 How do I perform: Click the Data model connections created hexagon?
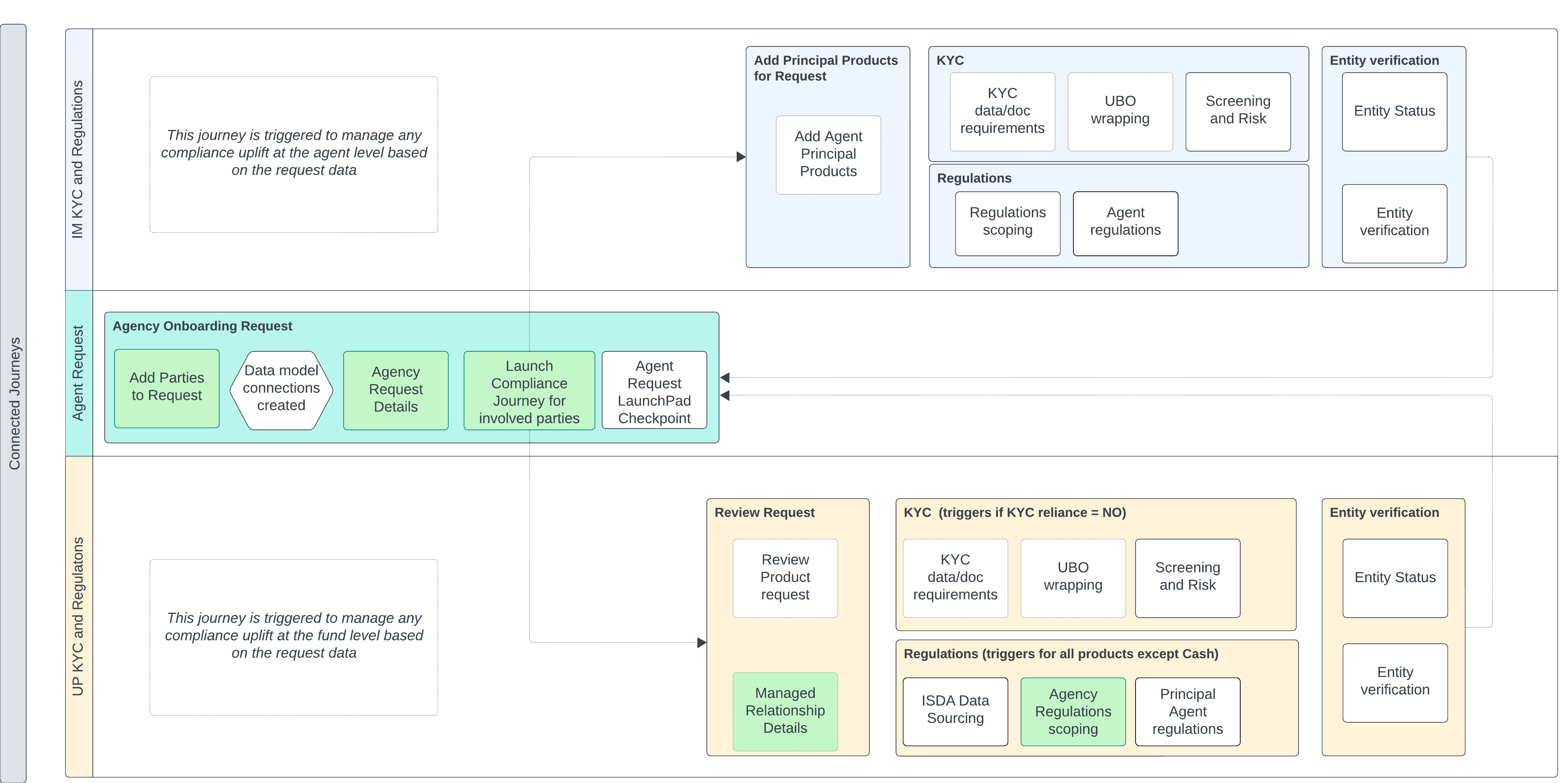tap(280, 388)
